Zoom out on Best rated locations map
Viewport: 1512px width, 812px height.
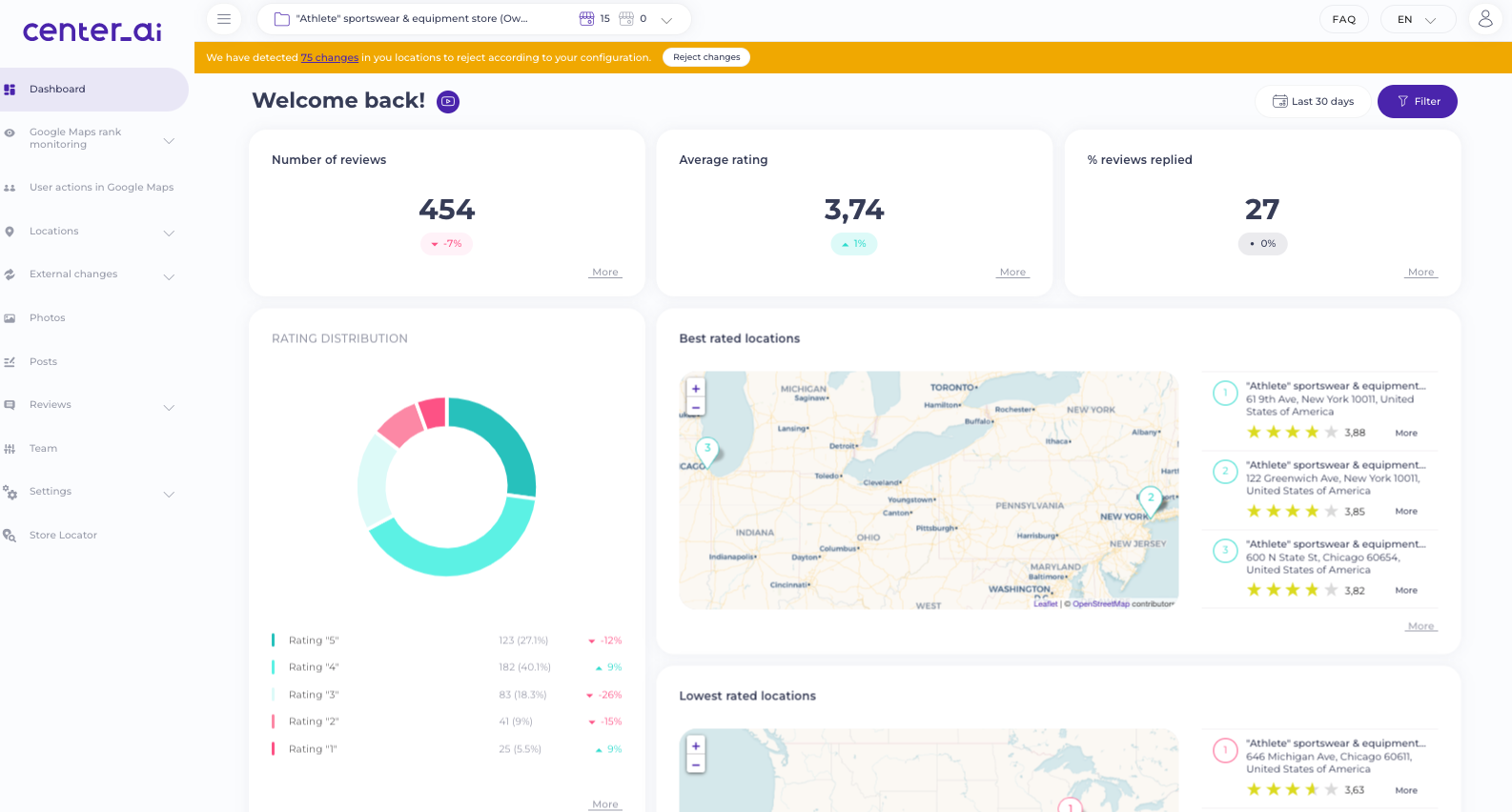pyautogui.click(x=696, y=407)
